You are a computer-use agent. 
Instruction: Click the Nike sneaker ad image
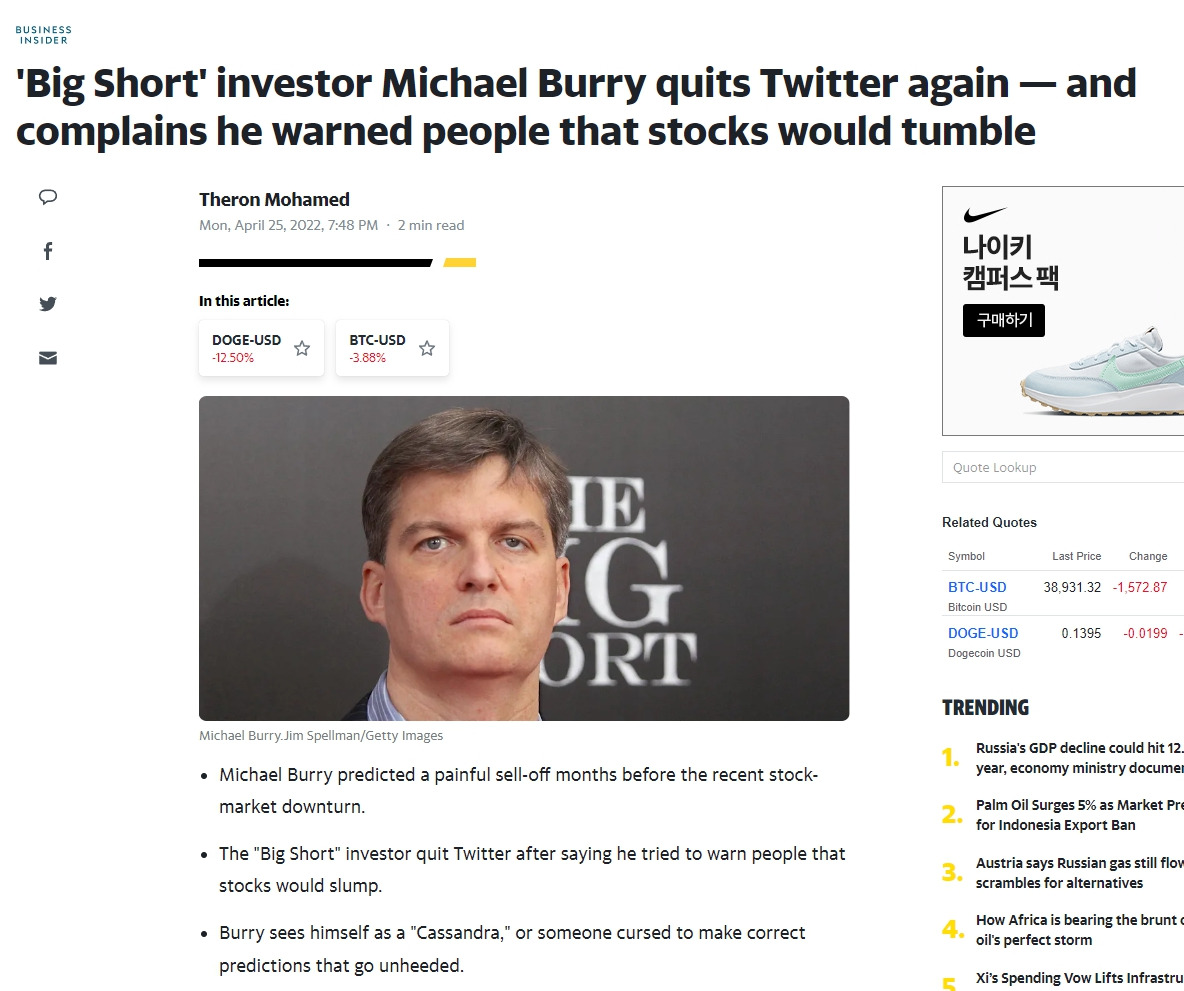click(1102, 371)
